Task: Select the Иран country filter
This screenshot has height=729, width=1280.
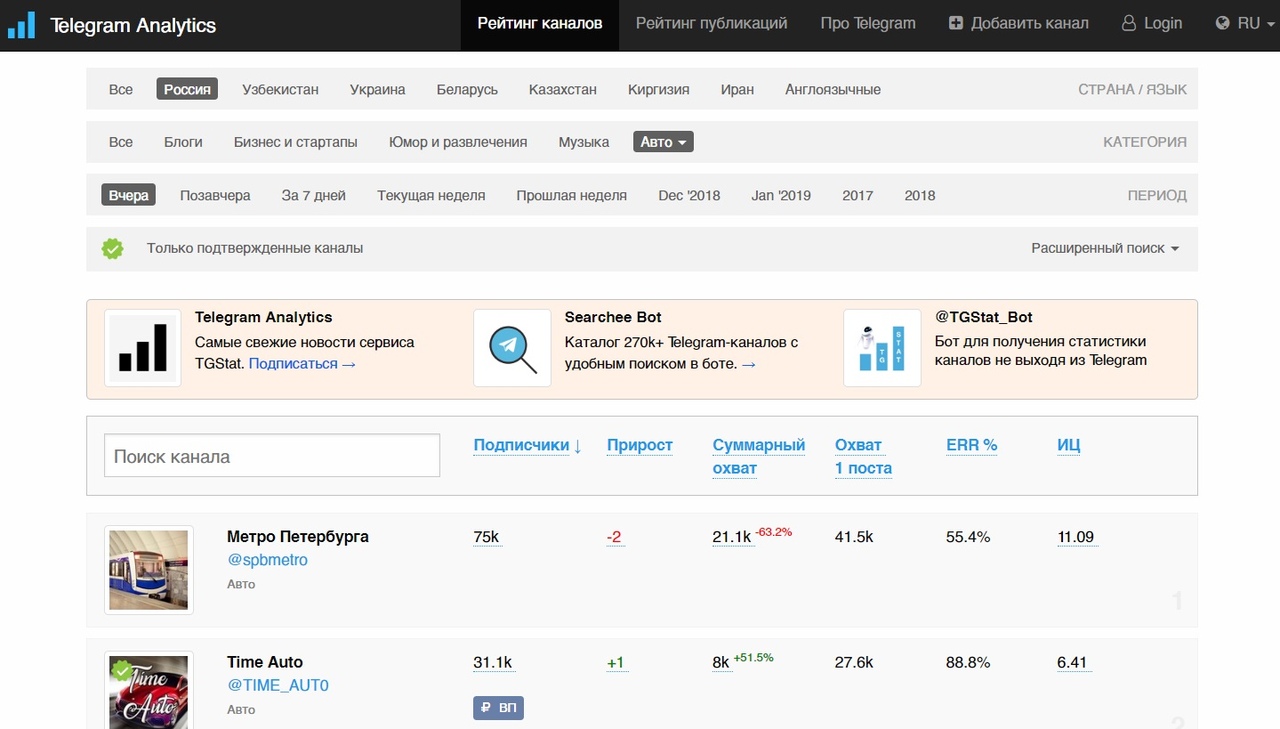Action: 737,89
